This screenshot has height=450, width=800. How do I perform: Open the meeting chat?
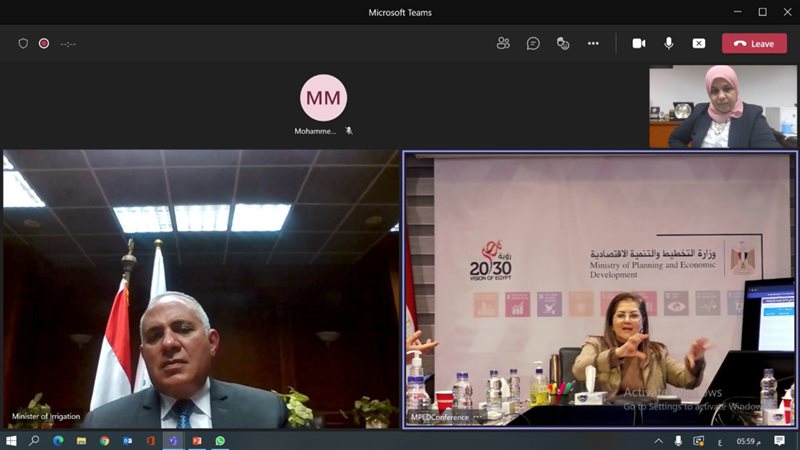click(533, 43)
